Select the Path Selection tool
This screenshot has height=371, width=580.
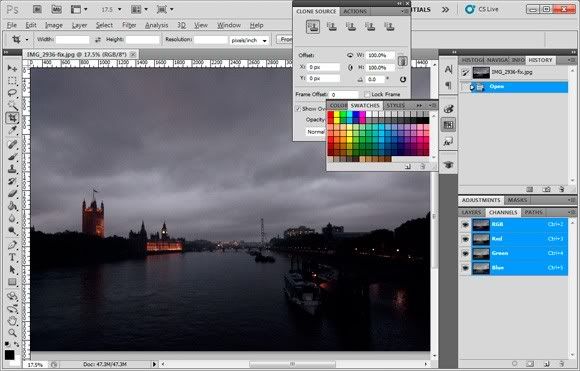click(12, 270)
